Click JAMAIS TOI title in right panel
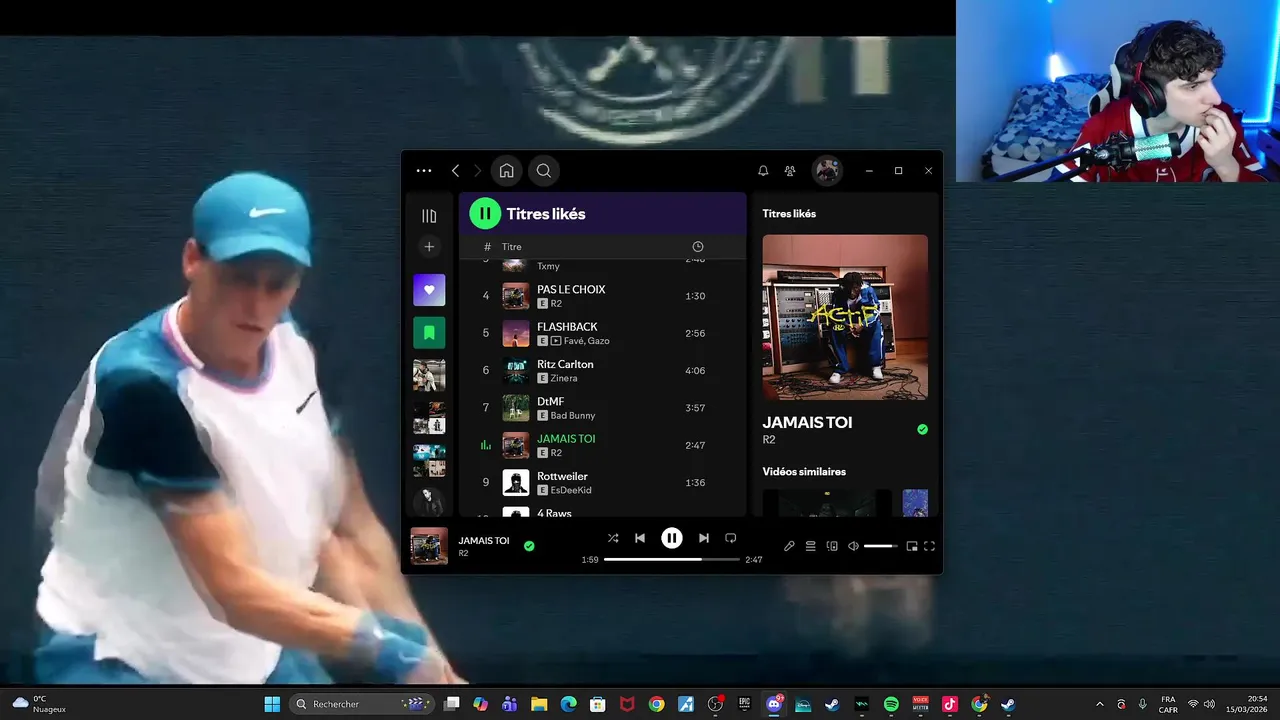 coord(807,422)
